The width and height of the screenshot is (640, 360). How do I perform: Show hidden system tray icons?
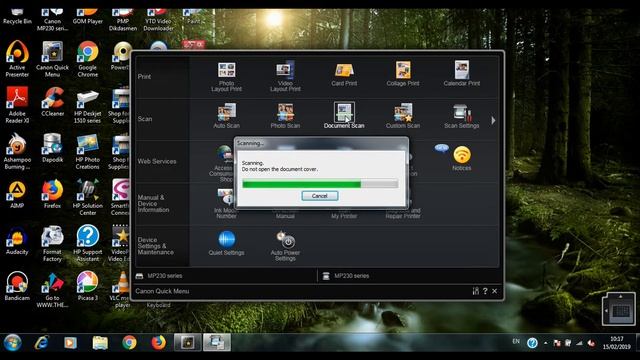(x=545, y=343)
